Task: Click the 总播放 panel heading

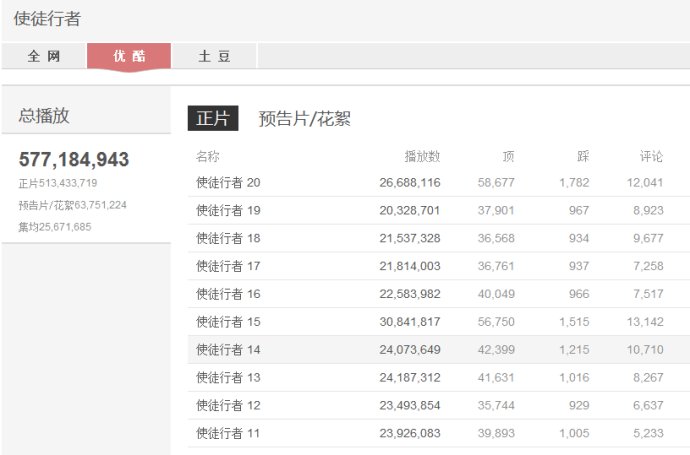Action: pos(44,116)
